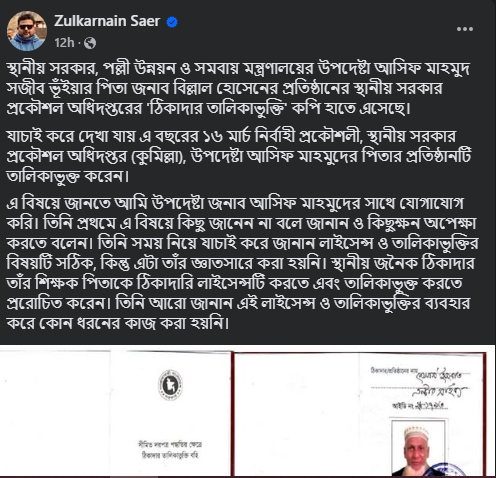Click the handwritten contractor name on license
Screen dimensions: 496x478
click(441, 383)
